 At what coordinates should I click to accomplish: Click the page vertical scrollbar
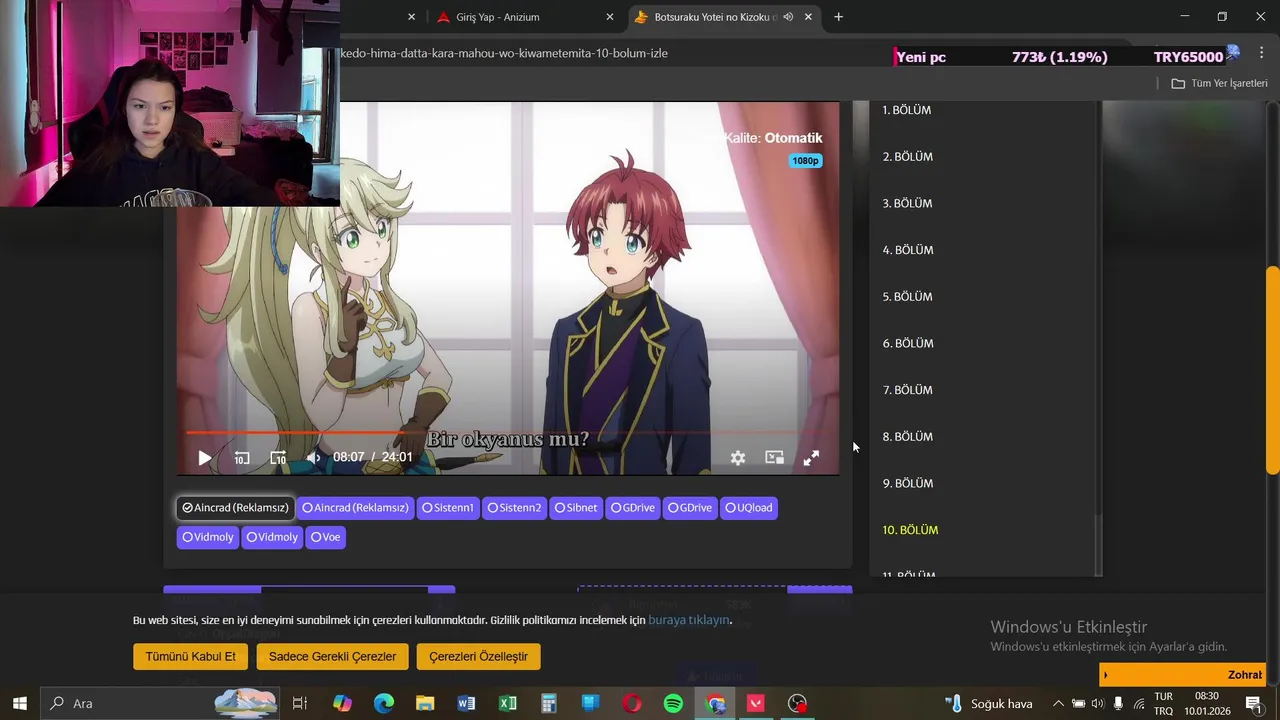(1272, 370)
